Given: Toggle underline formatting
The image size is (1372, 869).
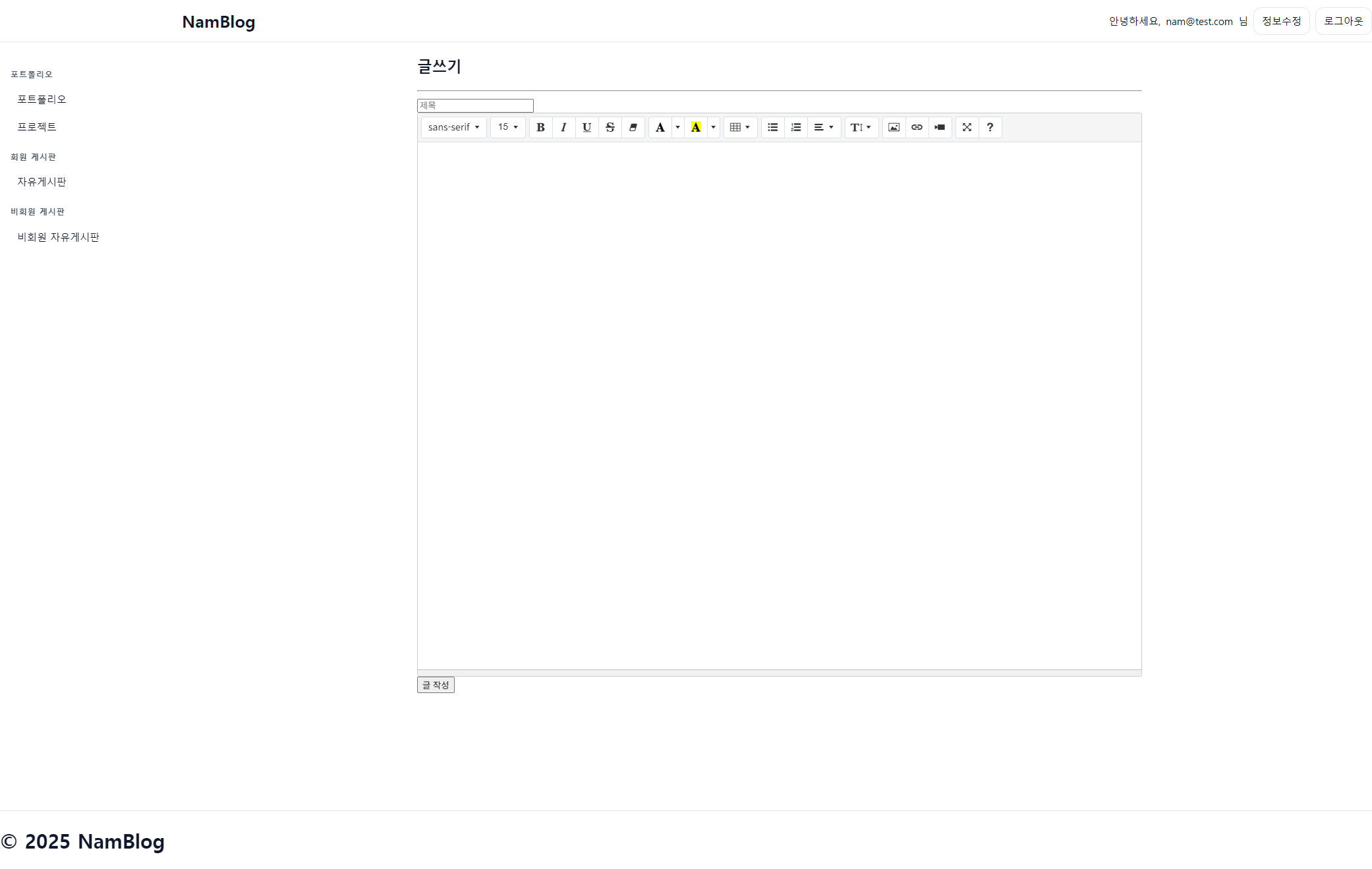Looking at the screenshot, I should 586,127.
